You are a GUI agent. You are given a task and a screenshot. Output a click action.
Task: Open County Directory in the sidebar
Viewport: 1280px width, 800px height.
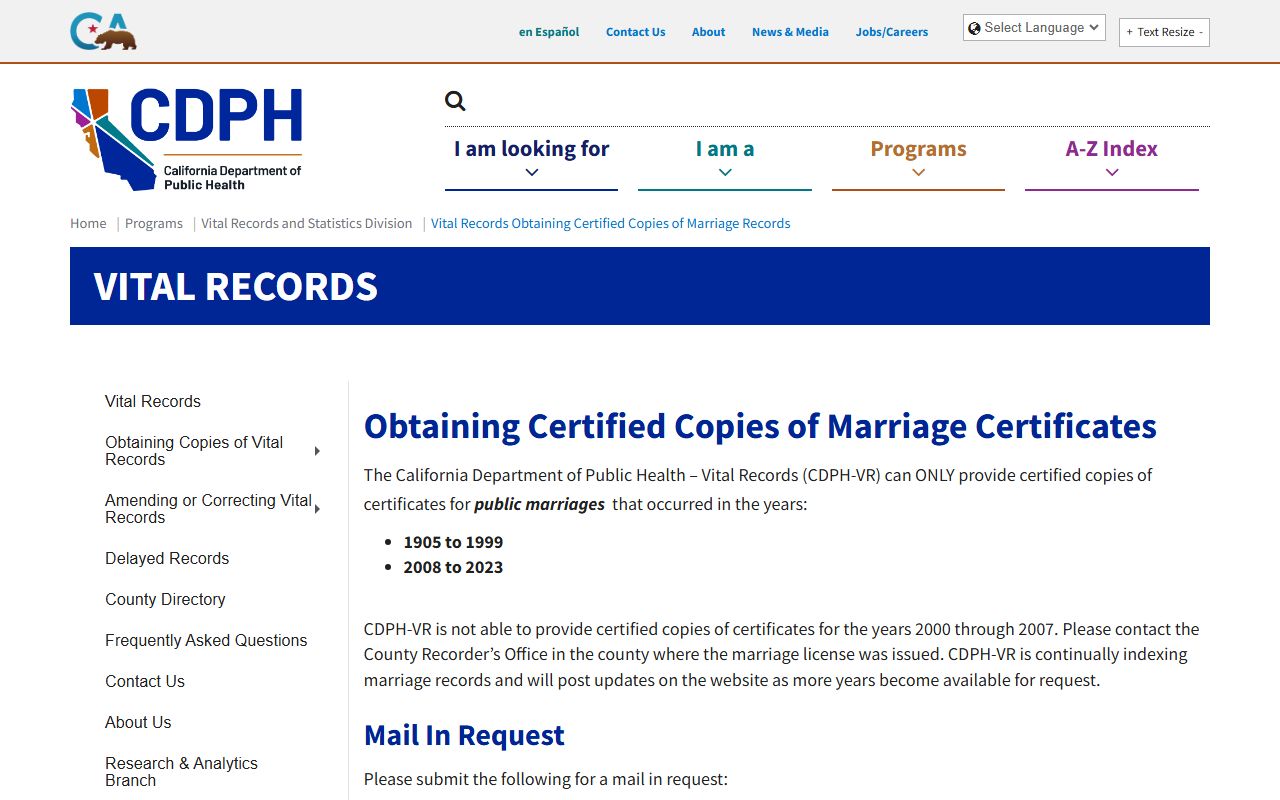[165, 599]
